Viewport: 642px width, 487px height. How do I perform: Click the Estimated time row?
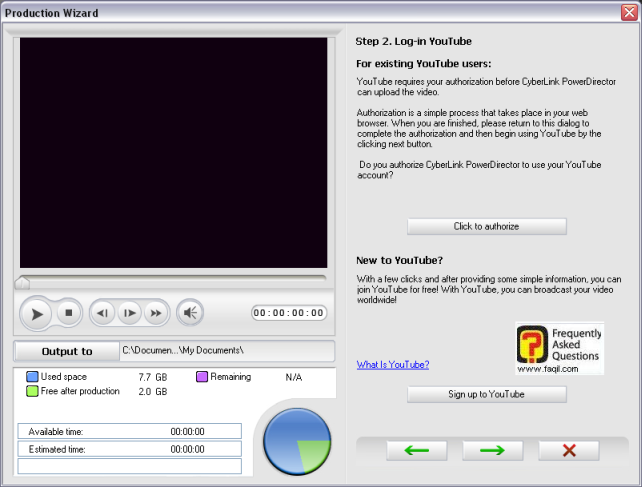click(x=129, y=449)
